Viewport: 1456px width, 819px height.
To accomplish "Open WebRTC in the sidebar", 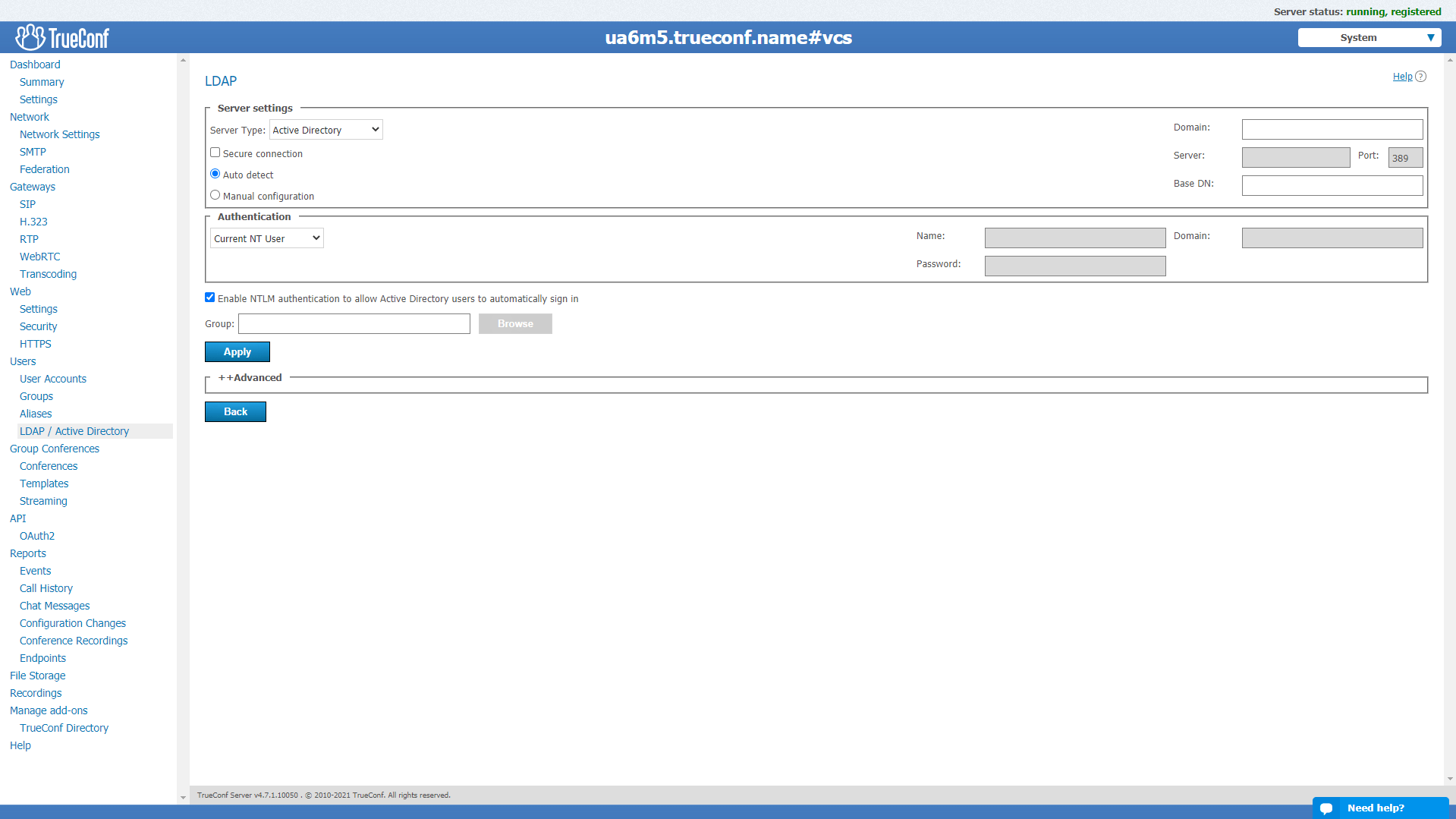I will click(x=40, y=257).
